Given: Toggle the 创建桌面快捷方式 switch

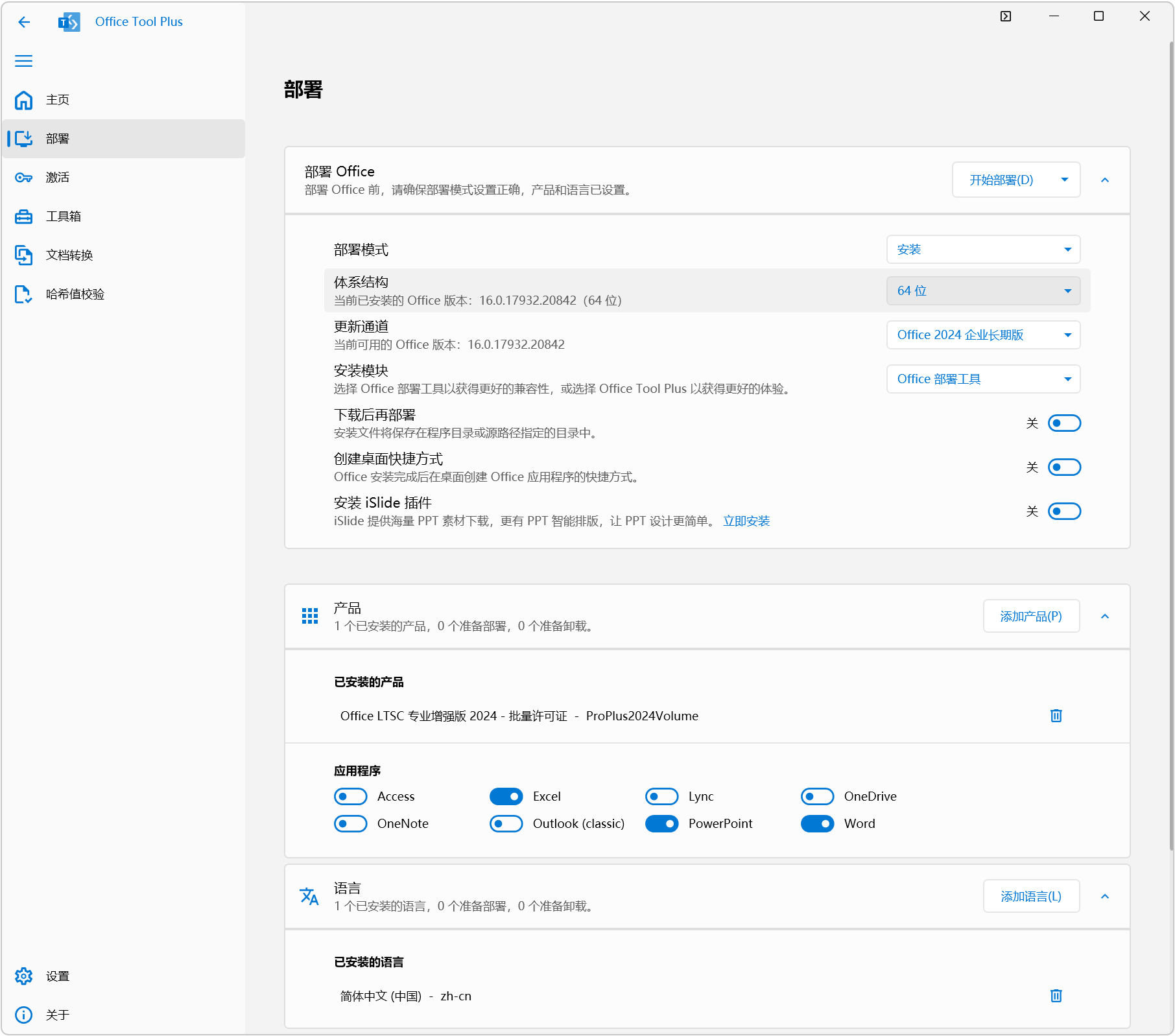Looking at the screenshot, I should pos(1064,467).
